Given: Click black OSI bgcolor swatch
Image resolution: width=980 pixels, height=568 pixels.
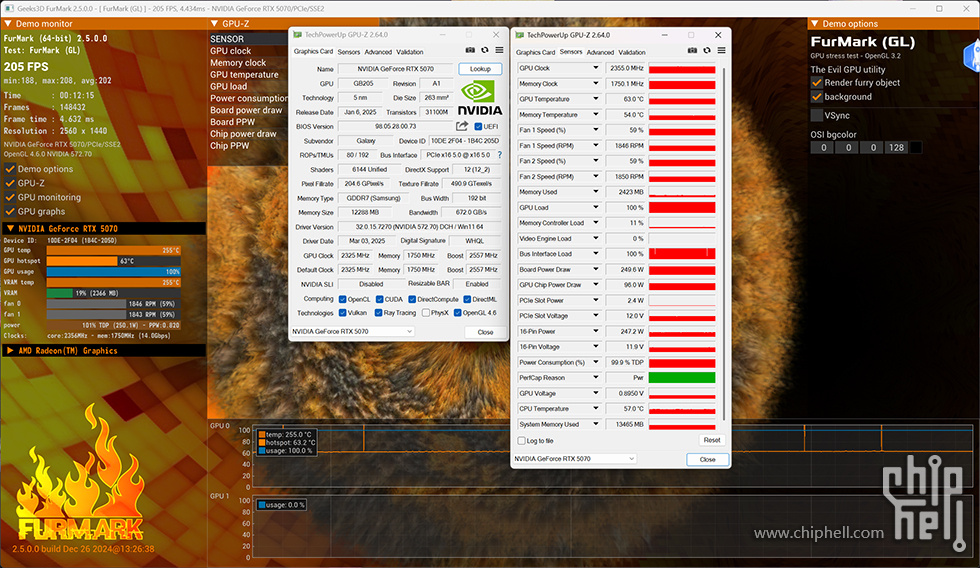Looking at the screenshot, I should click(916, 147).
